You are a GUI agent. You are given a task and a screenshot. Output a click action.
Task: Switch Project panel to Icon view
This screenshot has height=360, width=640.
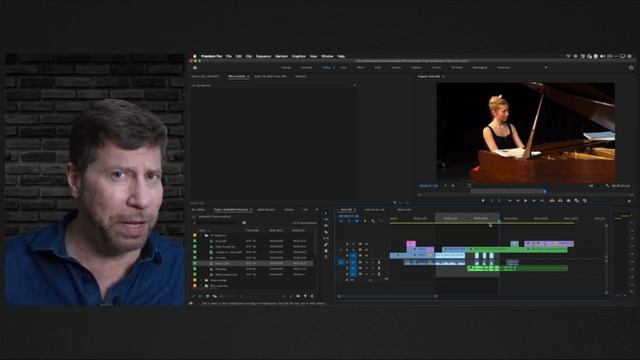click(x=208, y=296)
